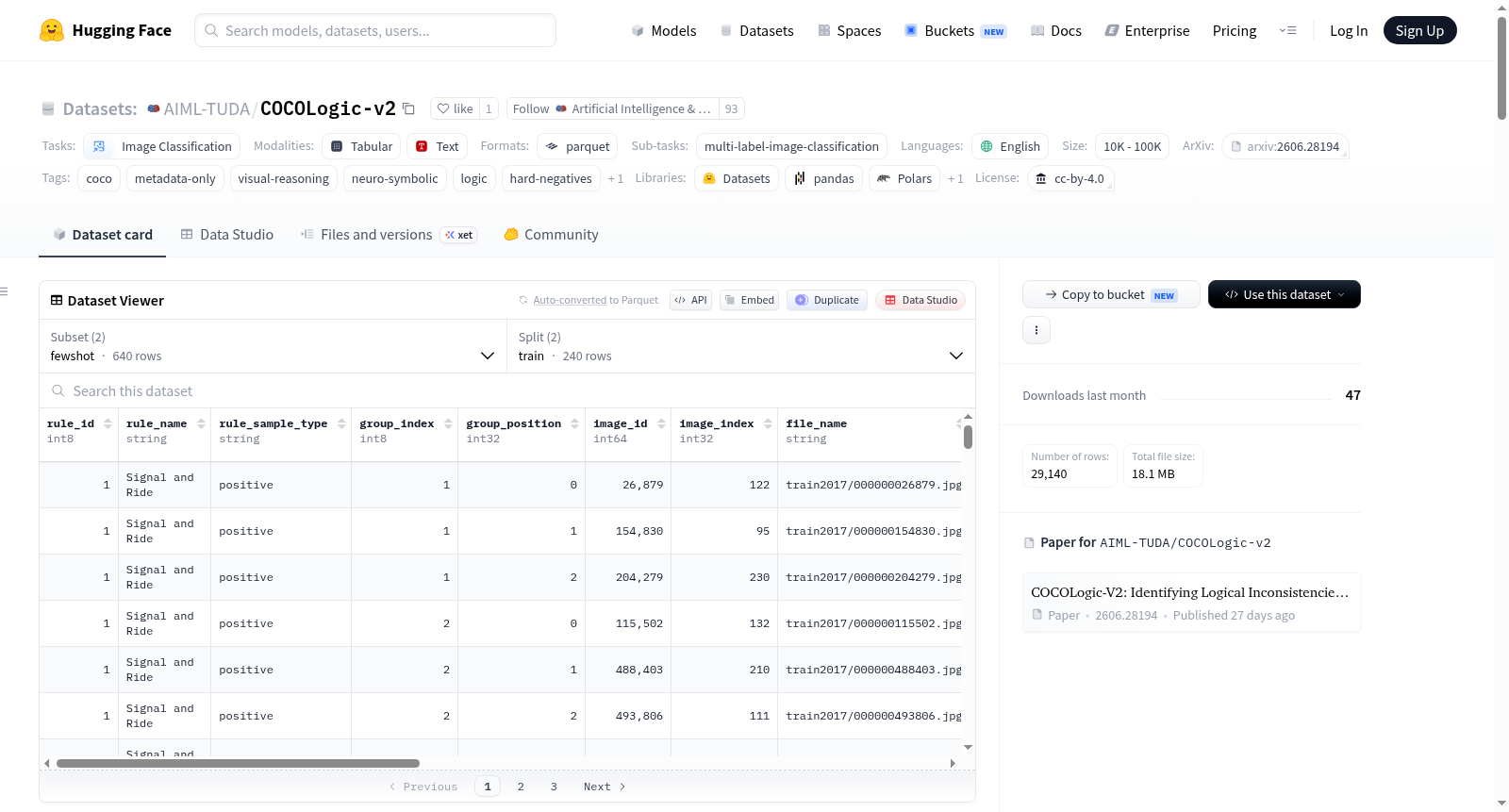
Task: Open the three-dot more options button
Action: click(x=1036, y=330)
